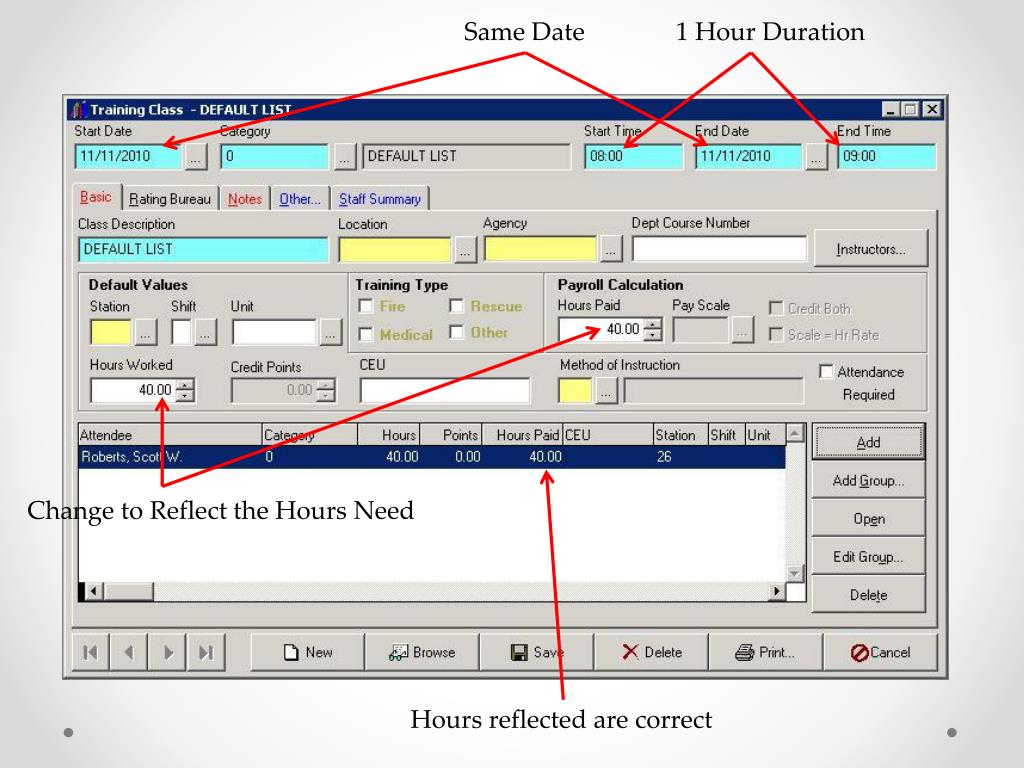Click in the Class Description field

point(203,249)
